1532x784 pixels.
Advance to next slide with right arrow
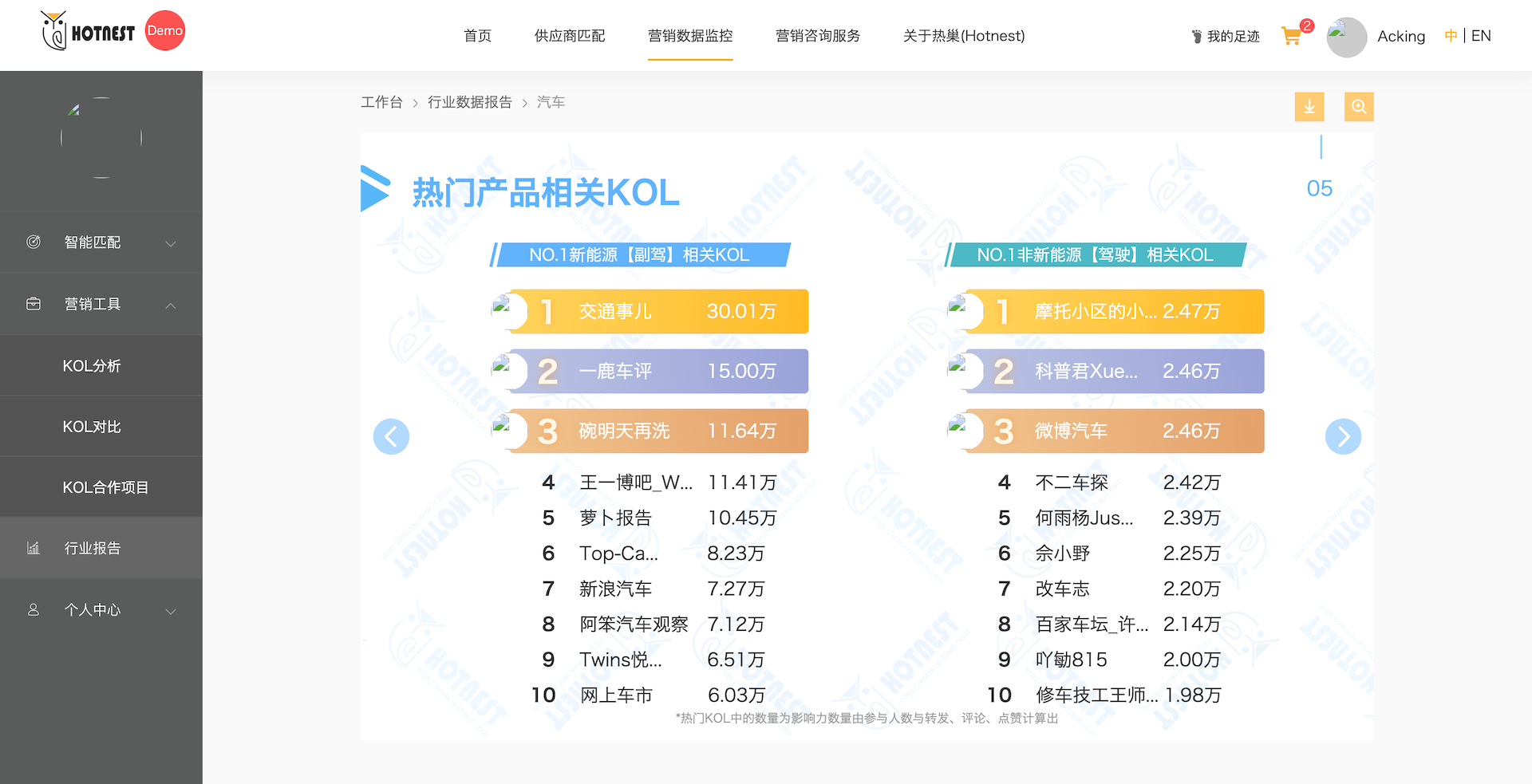(1343, 436)
